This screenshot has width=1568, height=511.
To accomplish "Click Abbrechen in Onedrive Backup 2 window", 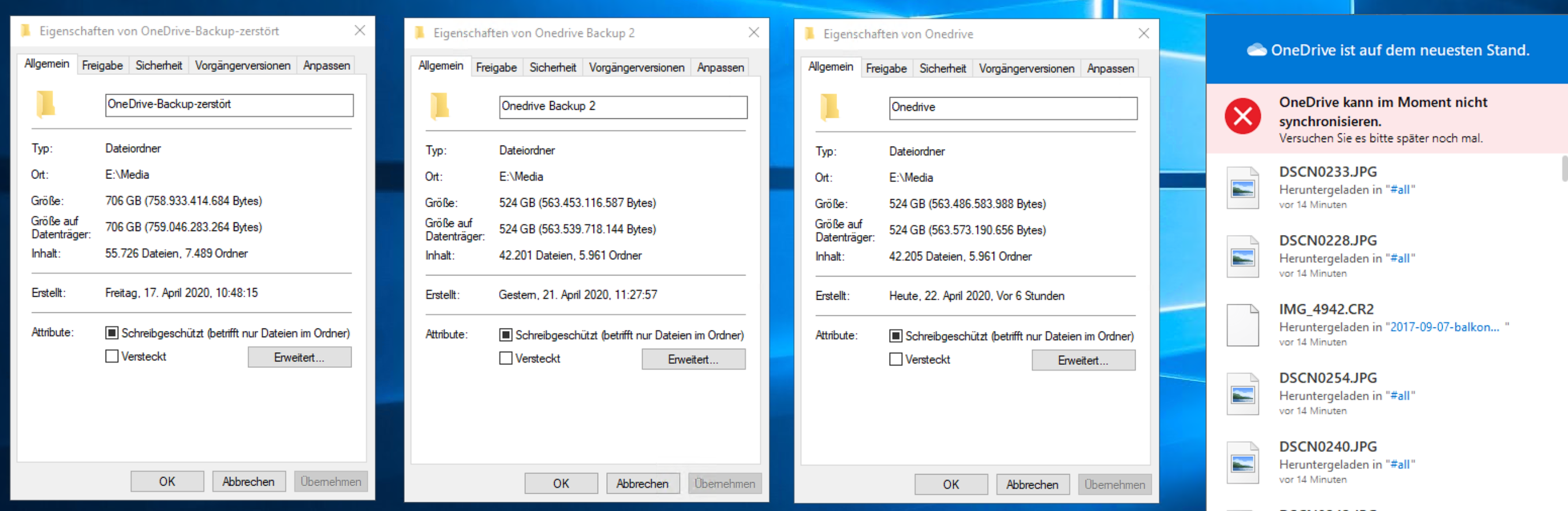I will pos(642,483).
